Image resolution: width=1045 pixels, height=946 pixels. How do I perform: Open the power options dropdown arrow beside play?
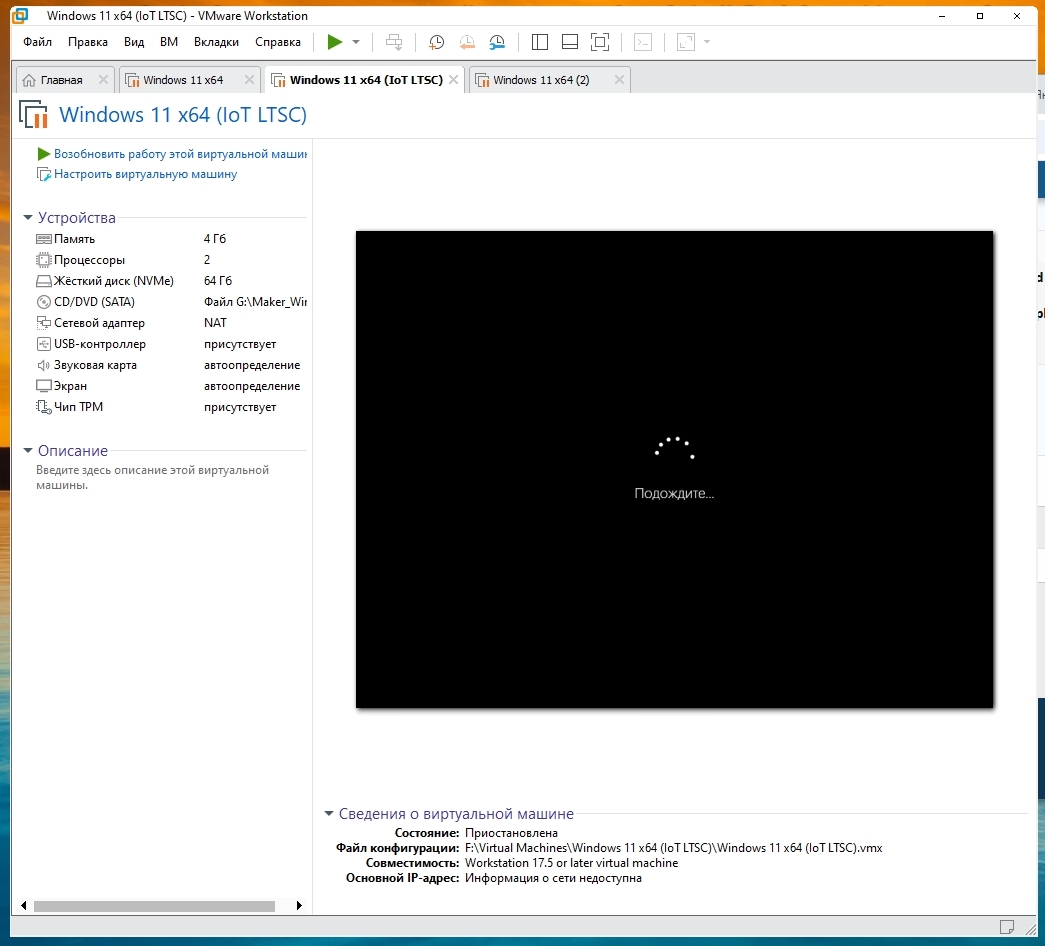click(356, 42)
